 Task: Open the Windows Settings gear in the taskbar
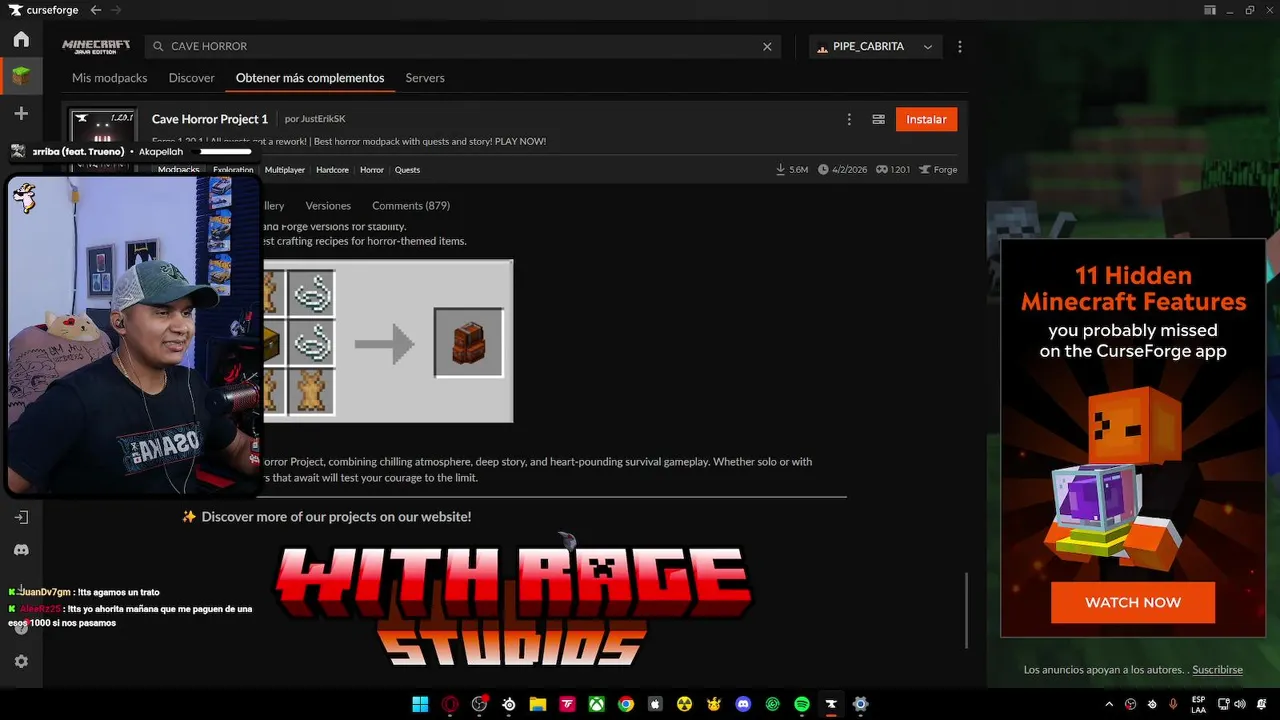[x=860, y=704]
